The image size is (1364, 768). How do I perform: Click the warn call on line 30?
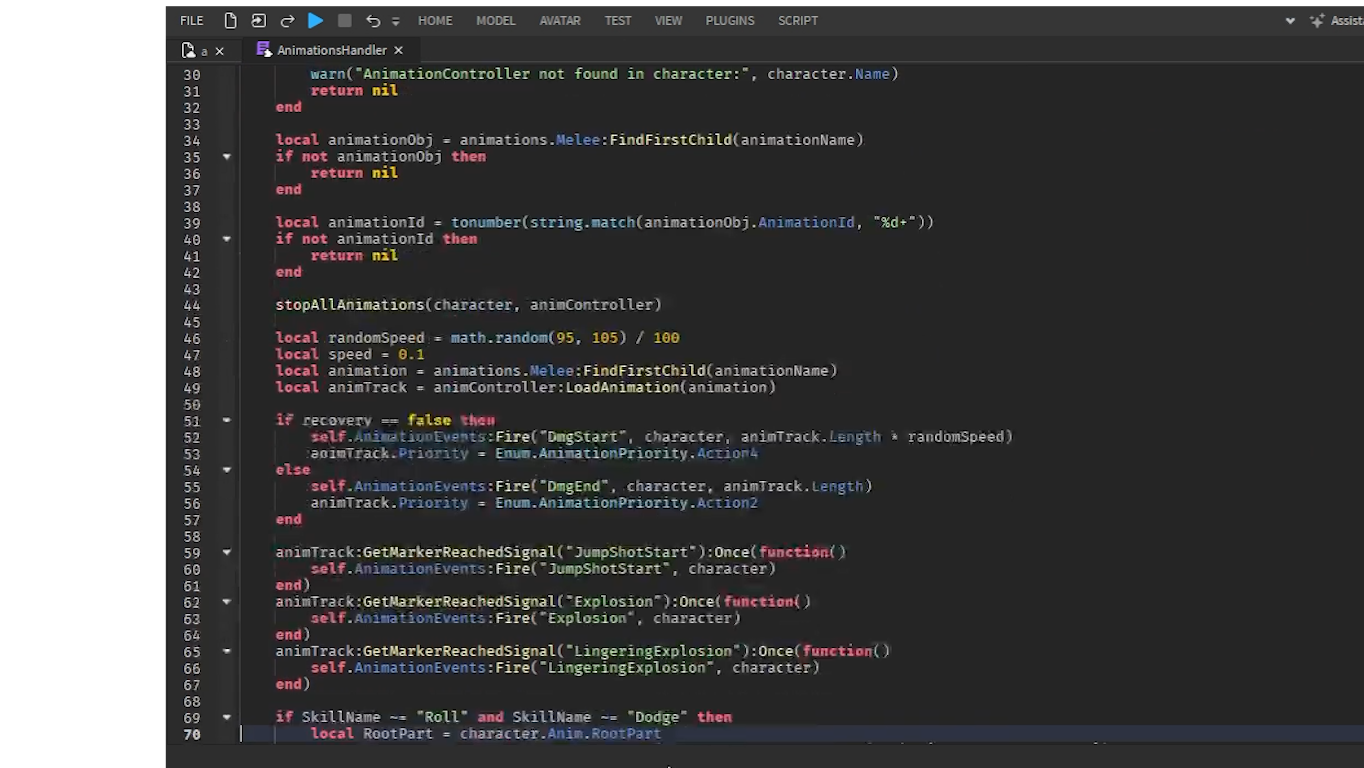pyautogui.click(x=328, y=74)
